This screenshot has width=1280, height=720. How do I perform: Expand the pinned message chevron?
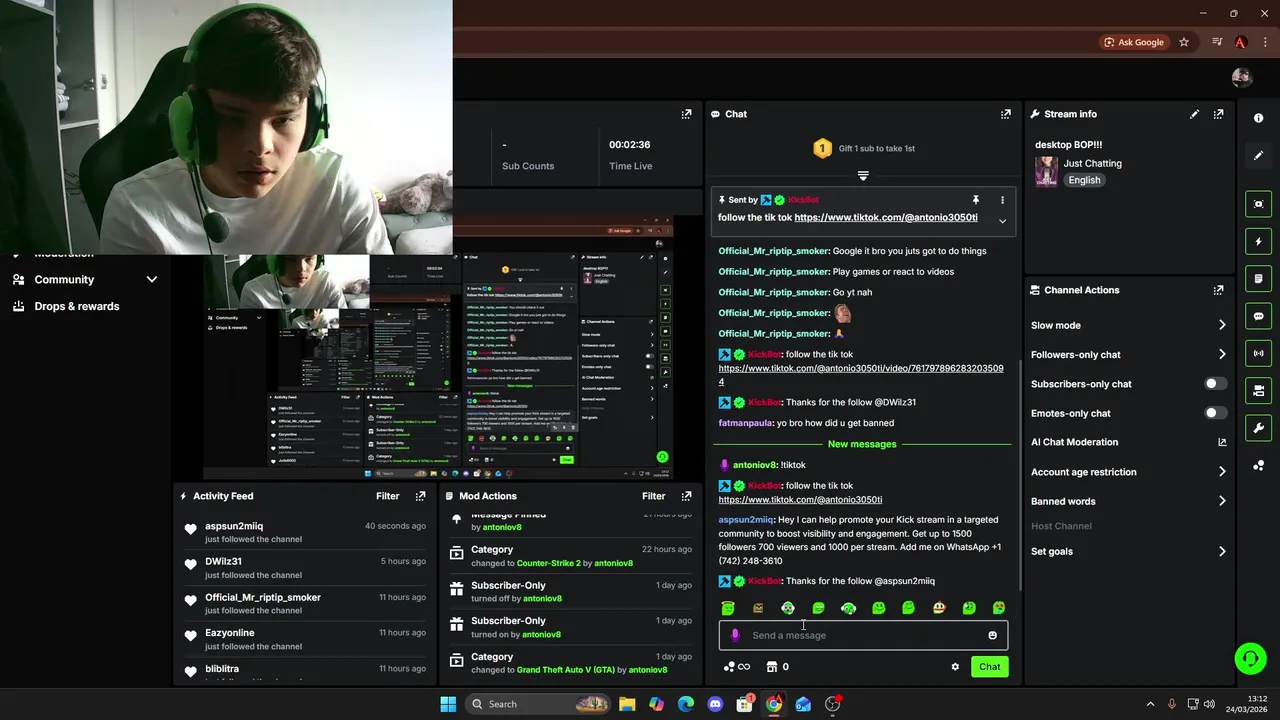click(1002, 221)
